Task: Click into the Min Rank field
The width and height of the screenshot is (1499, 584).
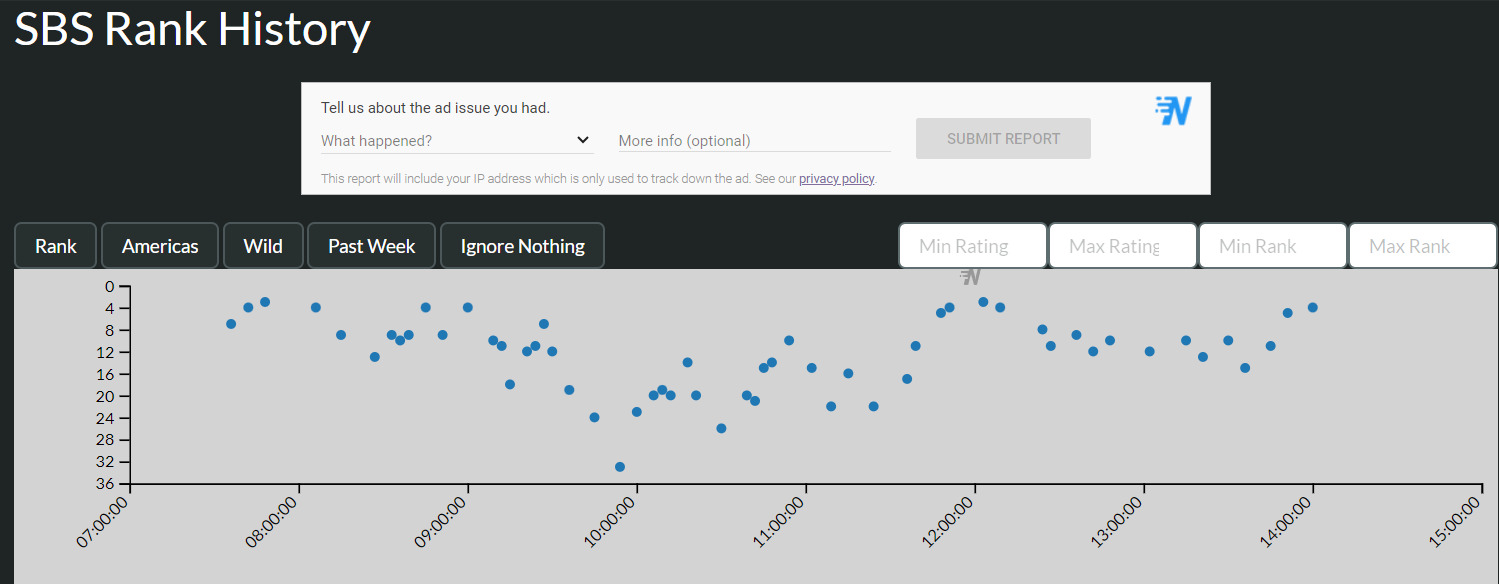Action: pos(1272,246)
